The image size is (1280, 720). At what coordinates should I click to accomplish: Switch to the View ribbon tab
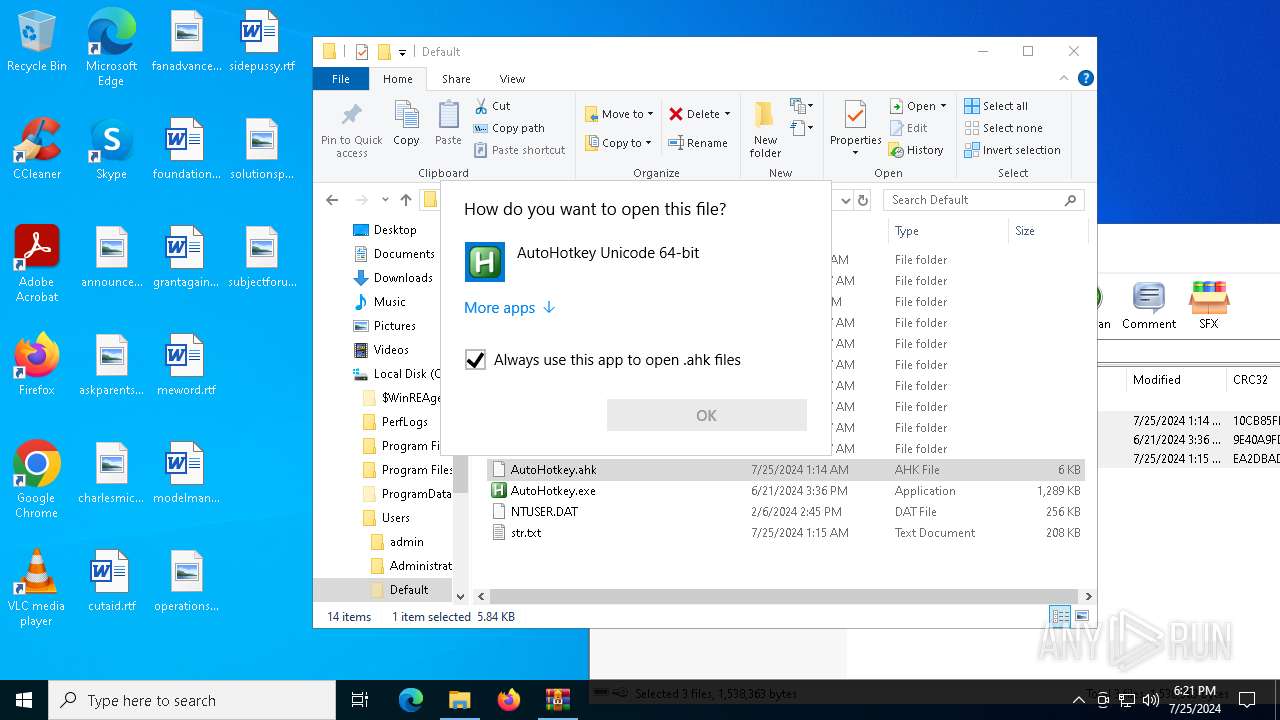point(512,79)
